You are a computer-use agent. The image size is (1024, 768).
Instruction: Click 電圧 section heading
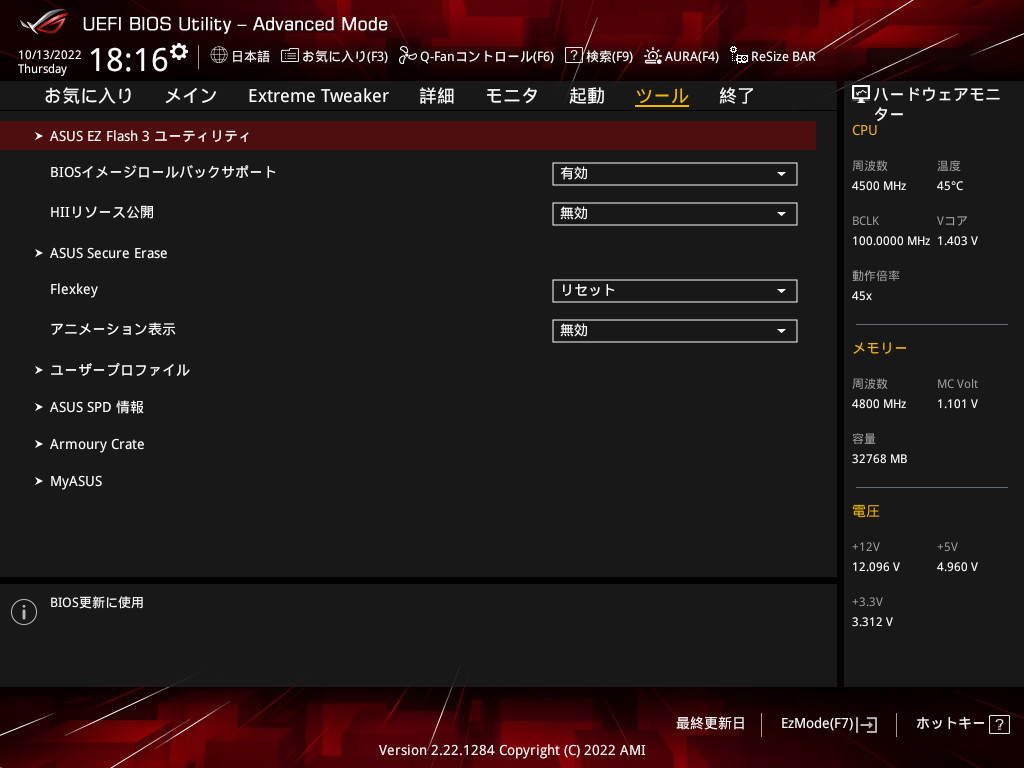[866, 511]
